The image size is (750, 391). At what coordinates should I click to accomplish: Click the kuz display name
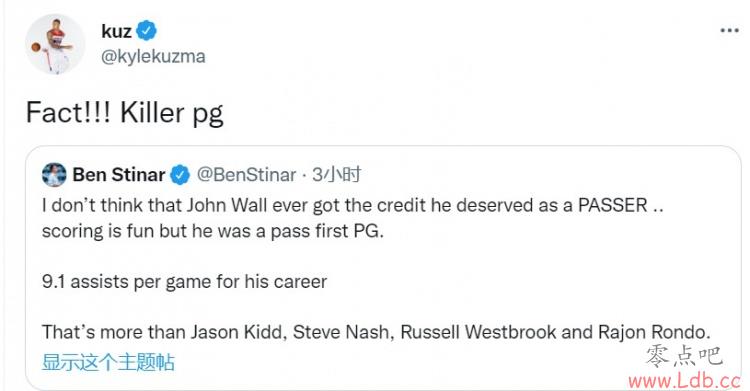116,31
